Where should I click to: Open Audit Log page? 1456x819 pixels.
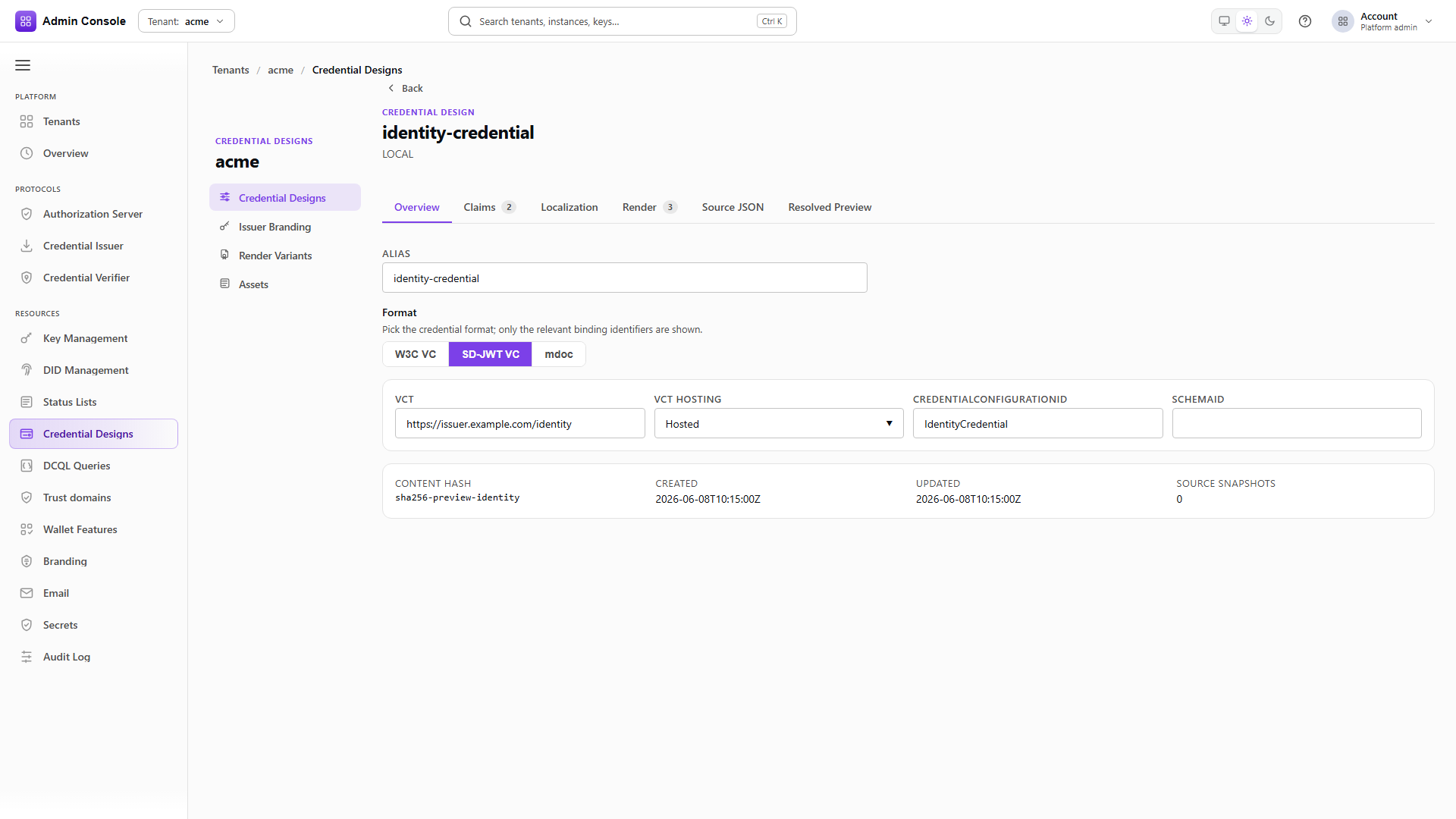pyautogui.click(x=94, y=657)
